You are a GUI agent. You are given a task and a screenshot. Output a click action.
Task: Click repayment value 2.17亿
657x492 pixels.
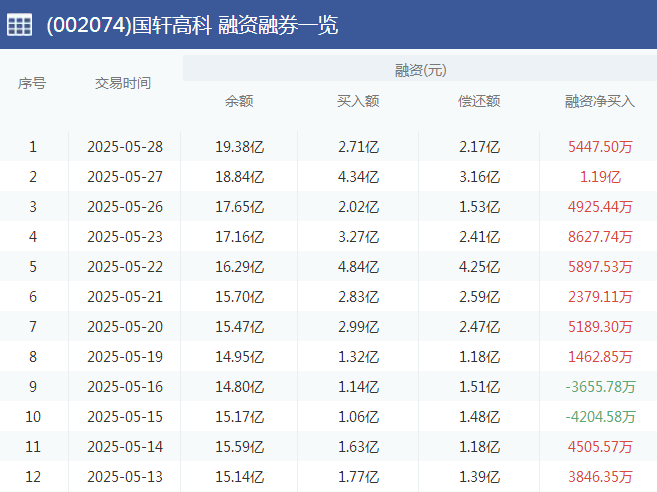point(479,147)
